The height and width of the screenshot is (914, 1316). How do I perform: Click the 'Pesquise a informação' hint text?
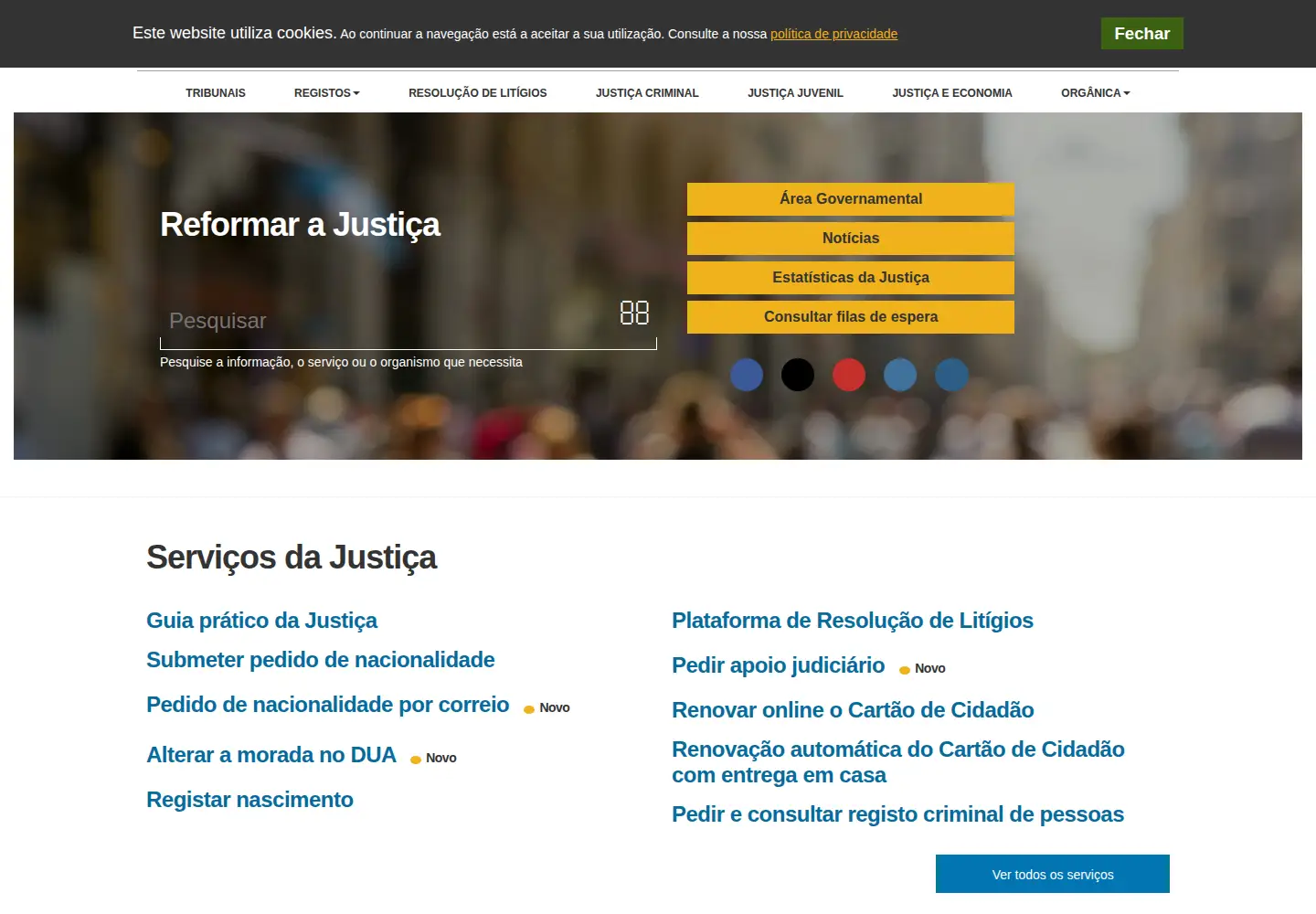click(x=341, y=363)
